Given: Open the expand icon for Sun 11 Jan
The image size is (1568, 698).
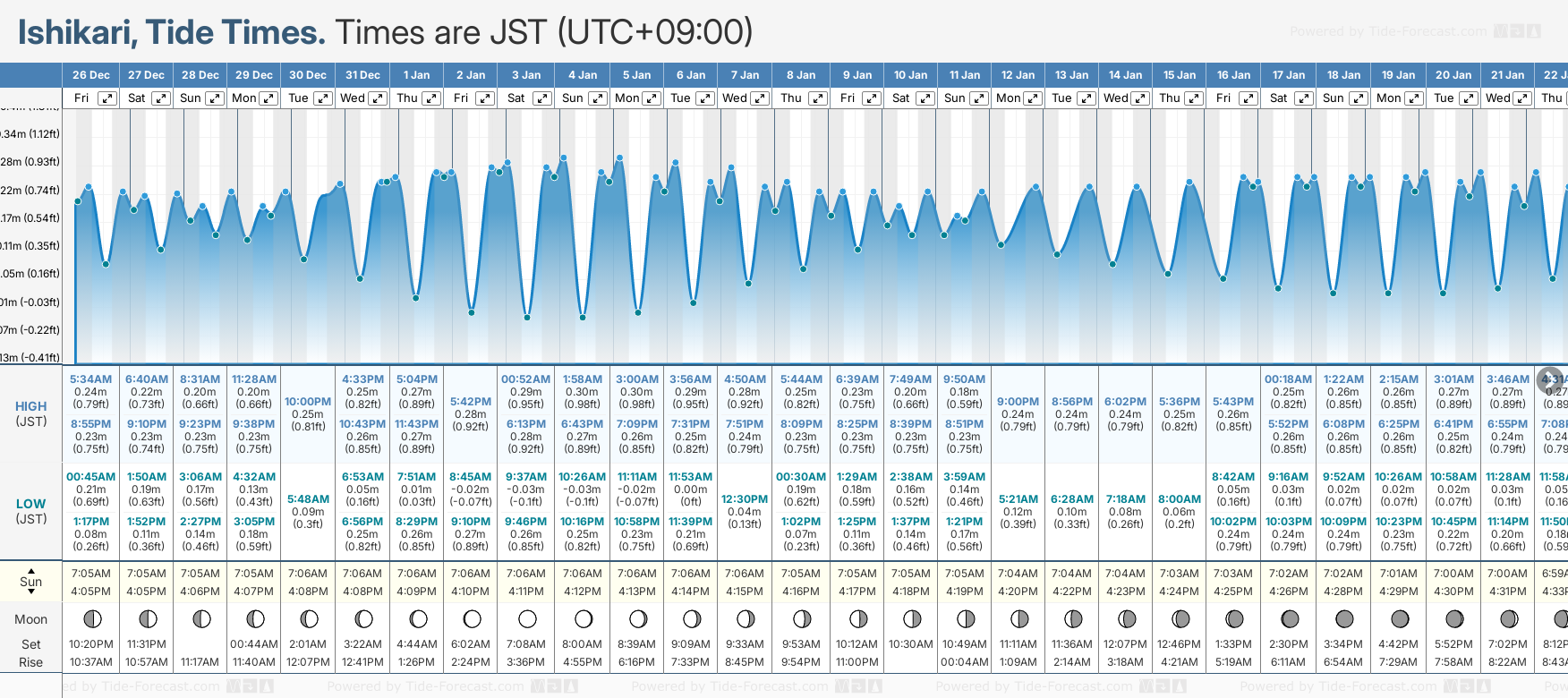Looking at the screenshot, I should click(x=979, y=98).
